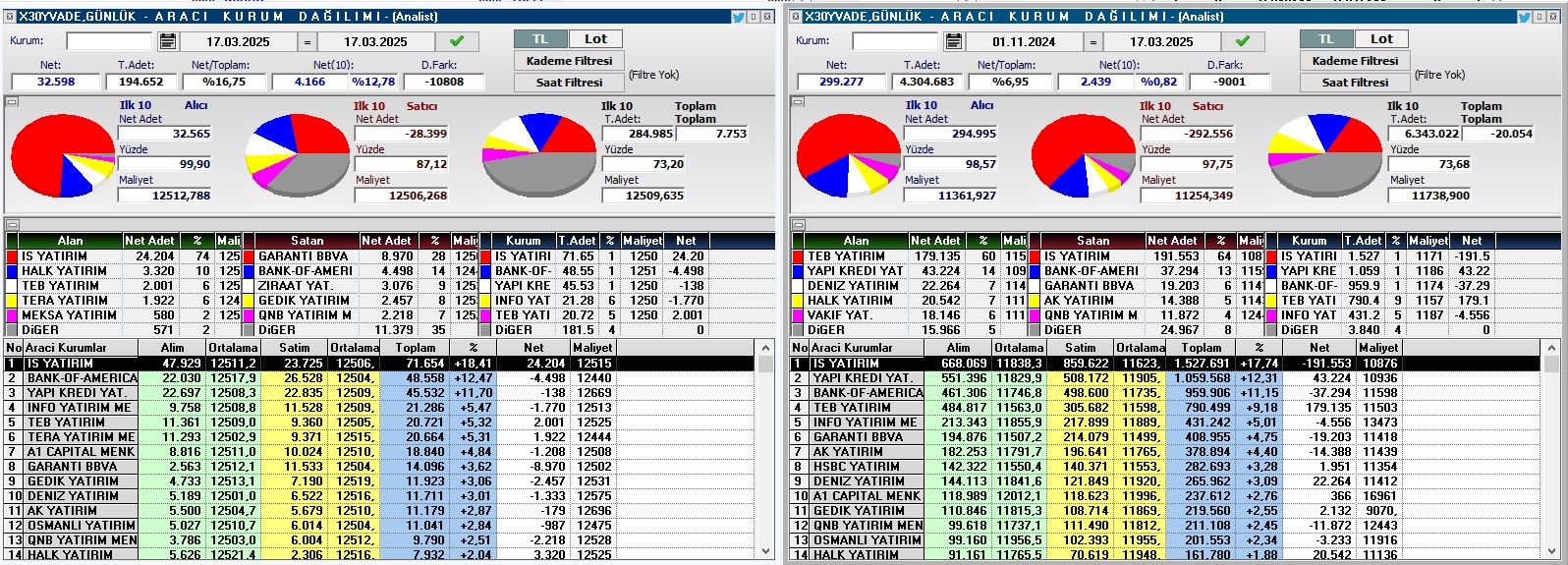1568x565 pixels.
Task: Sort right broker list by Net column
Action: (1319, 348)
